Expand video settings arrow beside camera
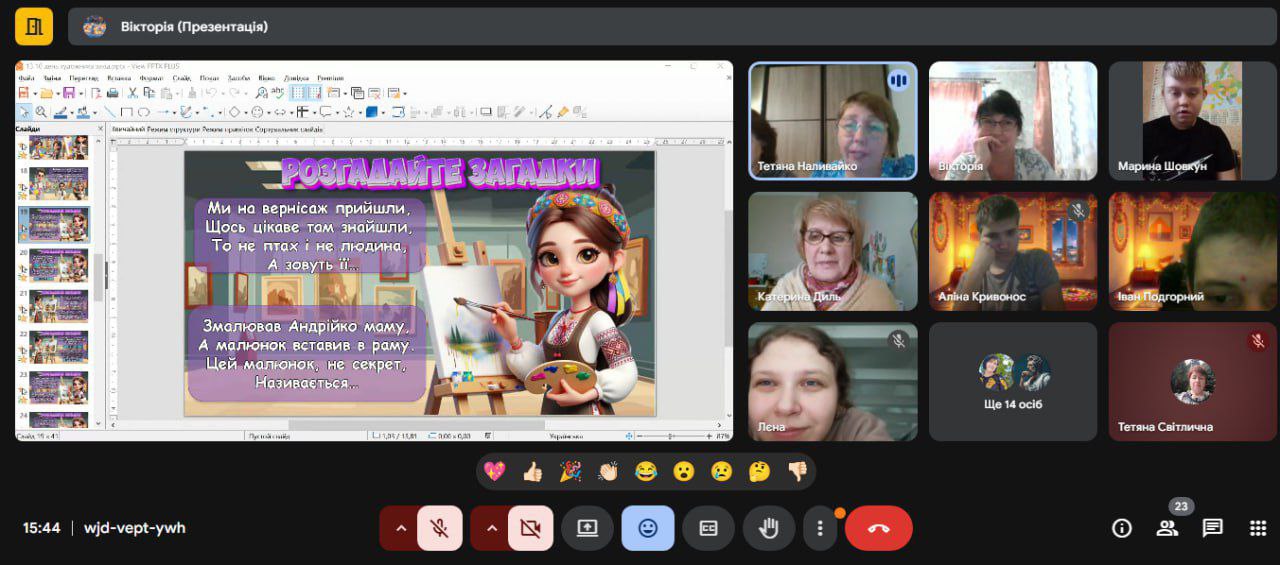The height and width of the screenshot is (565, 1280). click(492, 528)
